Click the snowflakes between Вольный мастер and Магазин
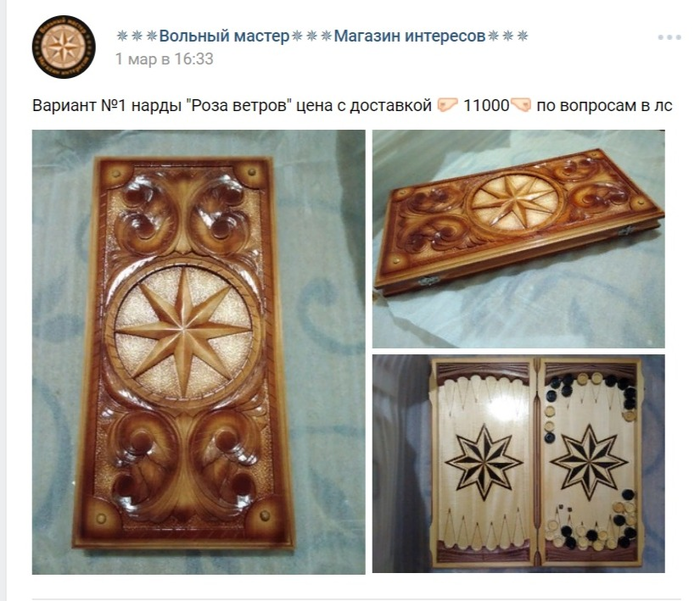This screenshot has width=700, height=601. click(x=312, y=36)
